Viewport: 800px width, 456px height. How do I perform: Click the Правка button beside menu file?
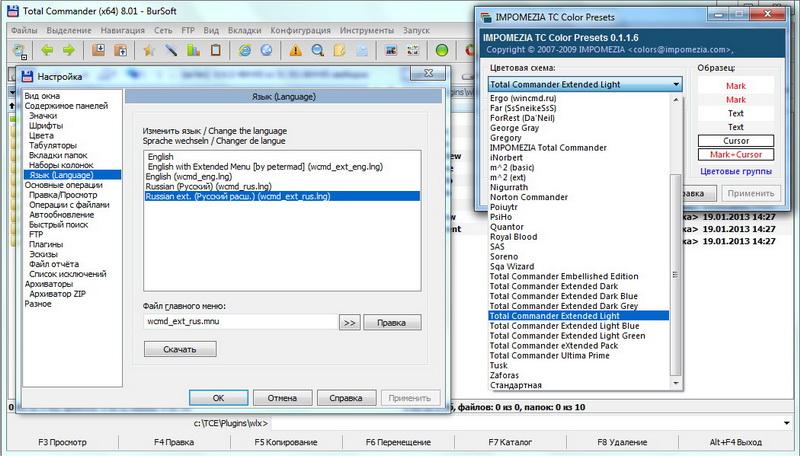pyautogui.click(x=392, y=322)
